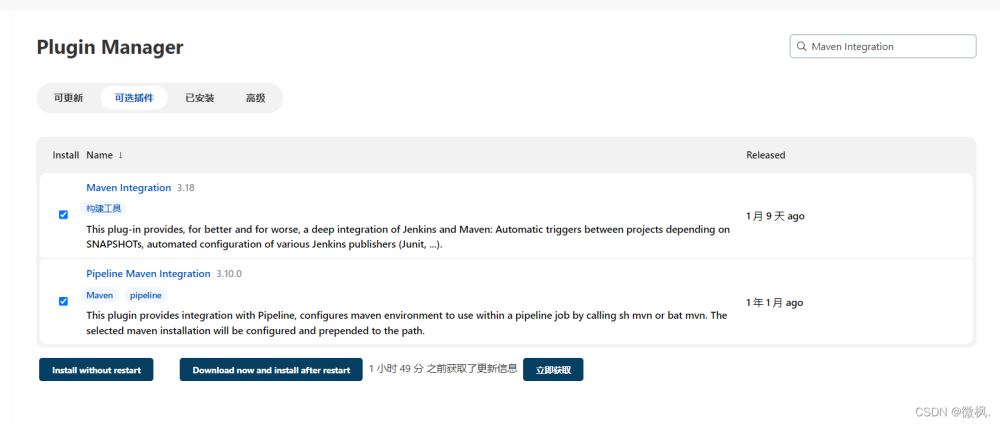1000x424 pixels.
Task: Open the 已安装 tab
Action: (x=200, y=98)
